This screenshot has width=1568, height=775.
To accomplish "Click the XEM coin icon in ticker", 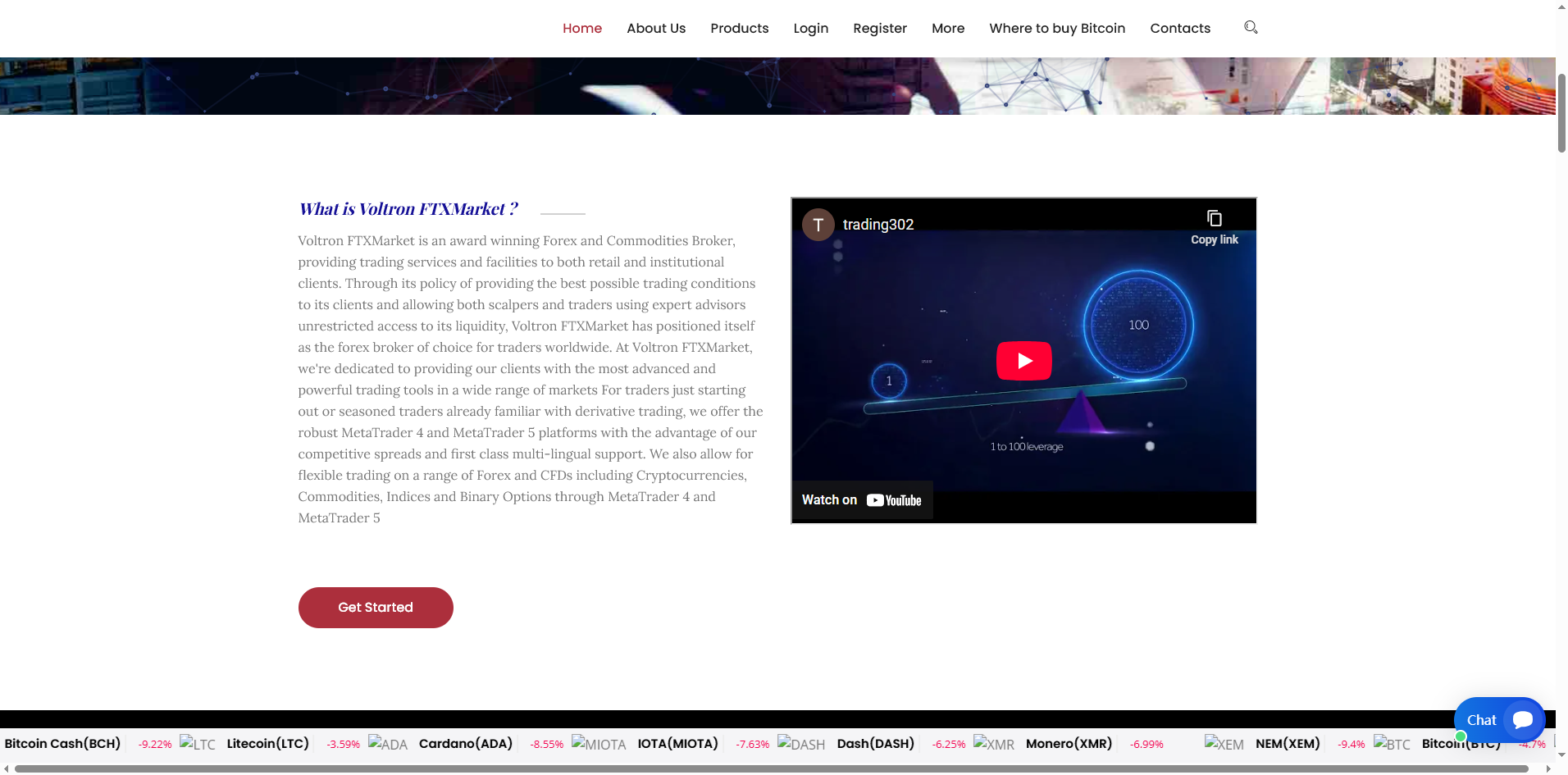I will (x=1224, y=744).
